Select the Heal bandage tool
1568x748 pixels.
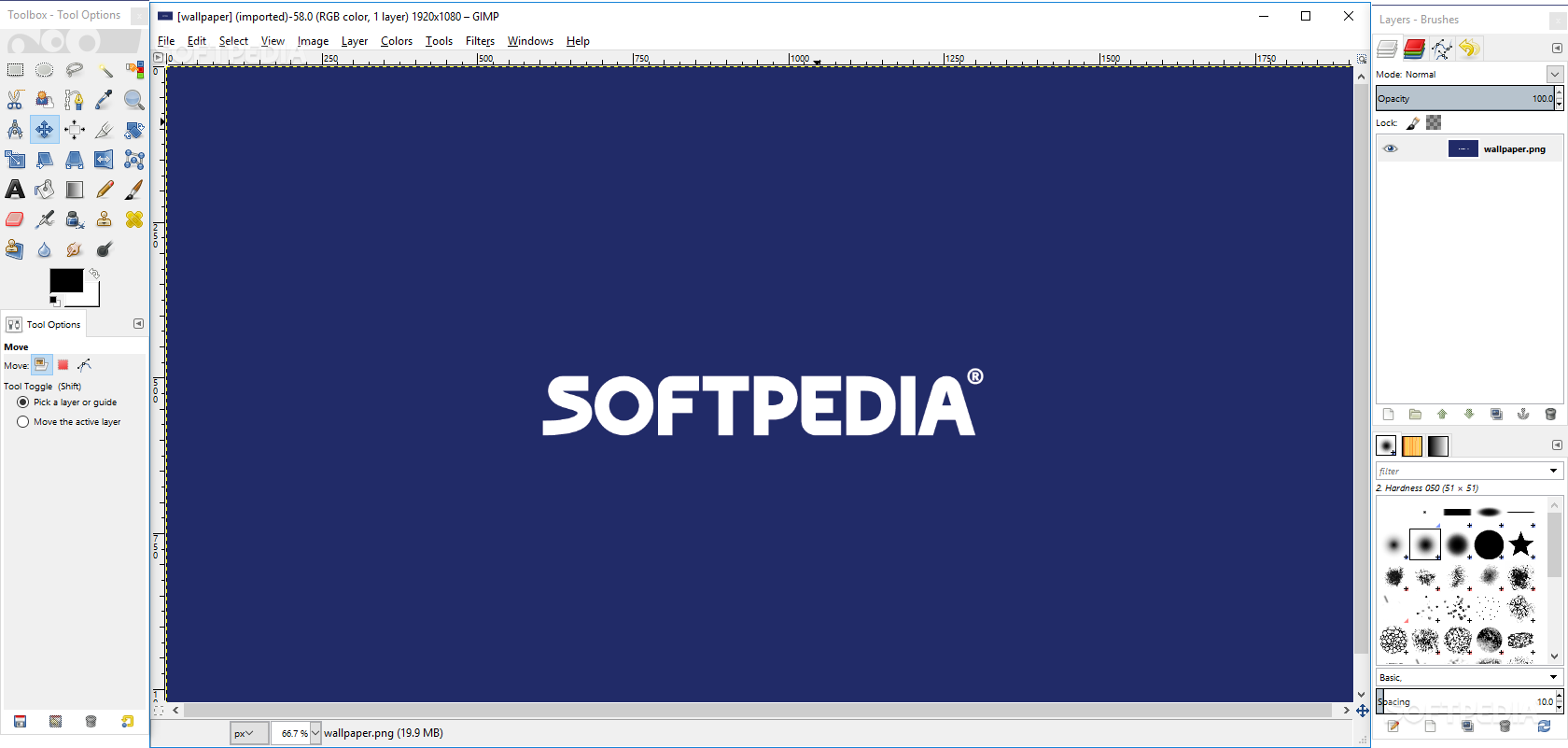(134, 219)
